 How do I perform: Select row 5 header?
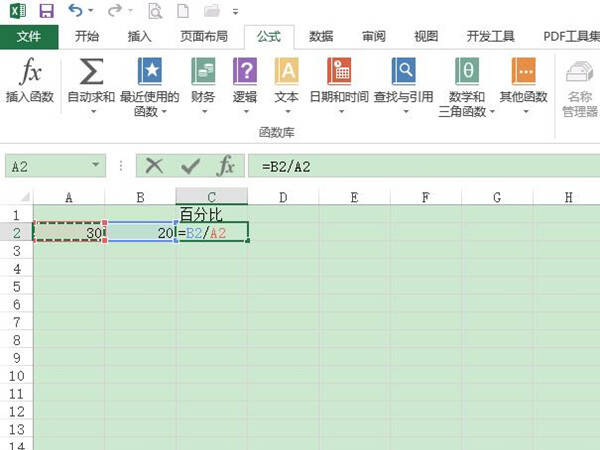(x=16, y=286)
